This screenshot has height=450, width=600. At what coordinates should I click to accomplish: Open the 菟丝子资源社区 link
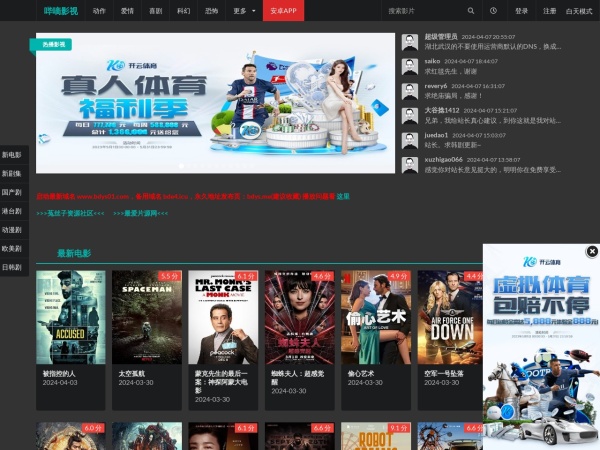tap(70, 213)
